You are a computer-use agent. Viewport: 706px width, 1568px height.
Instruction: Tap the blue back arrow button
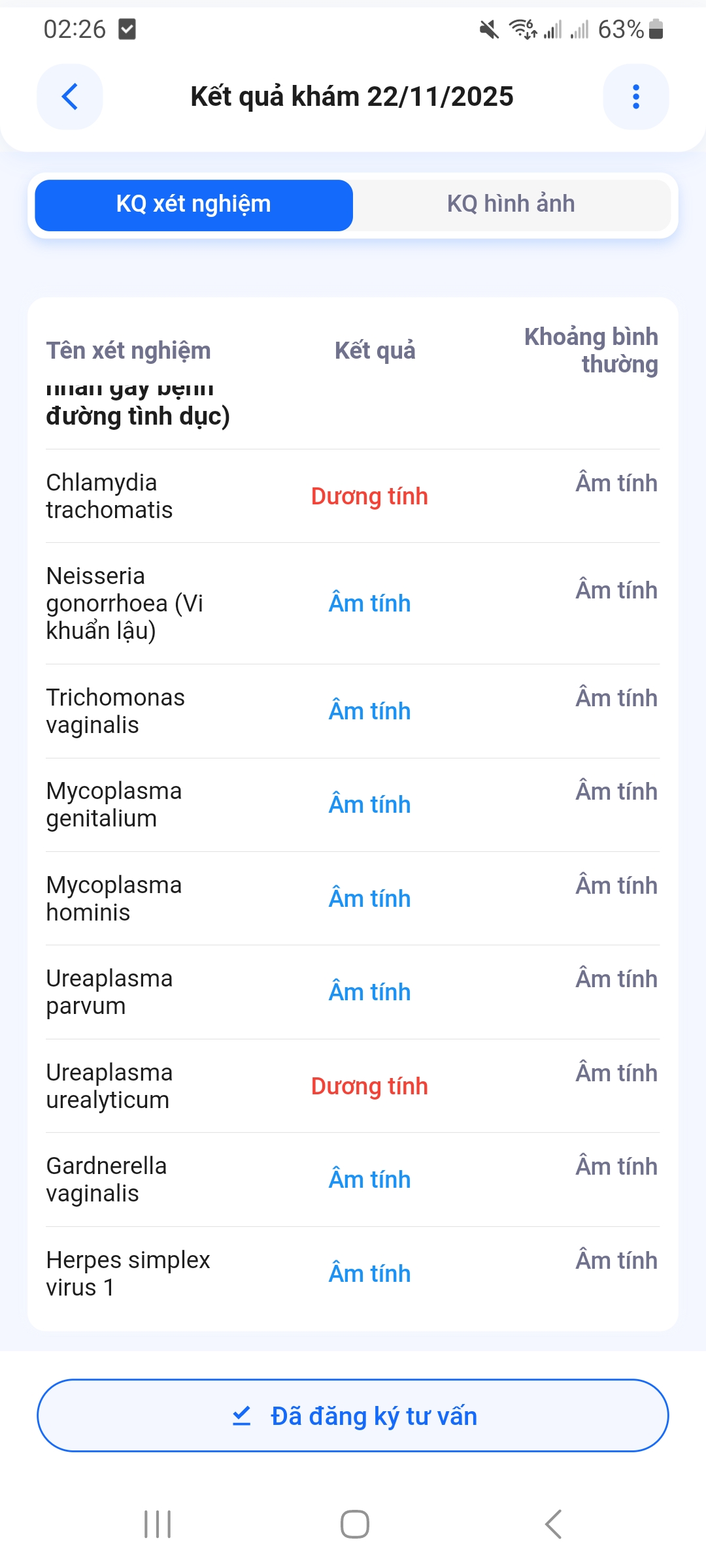[x=70, y=97]
